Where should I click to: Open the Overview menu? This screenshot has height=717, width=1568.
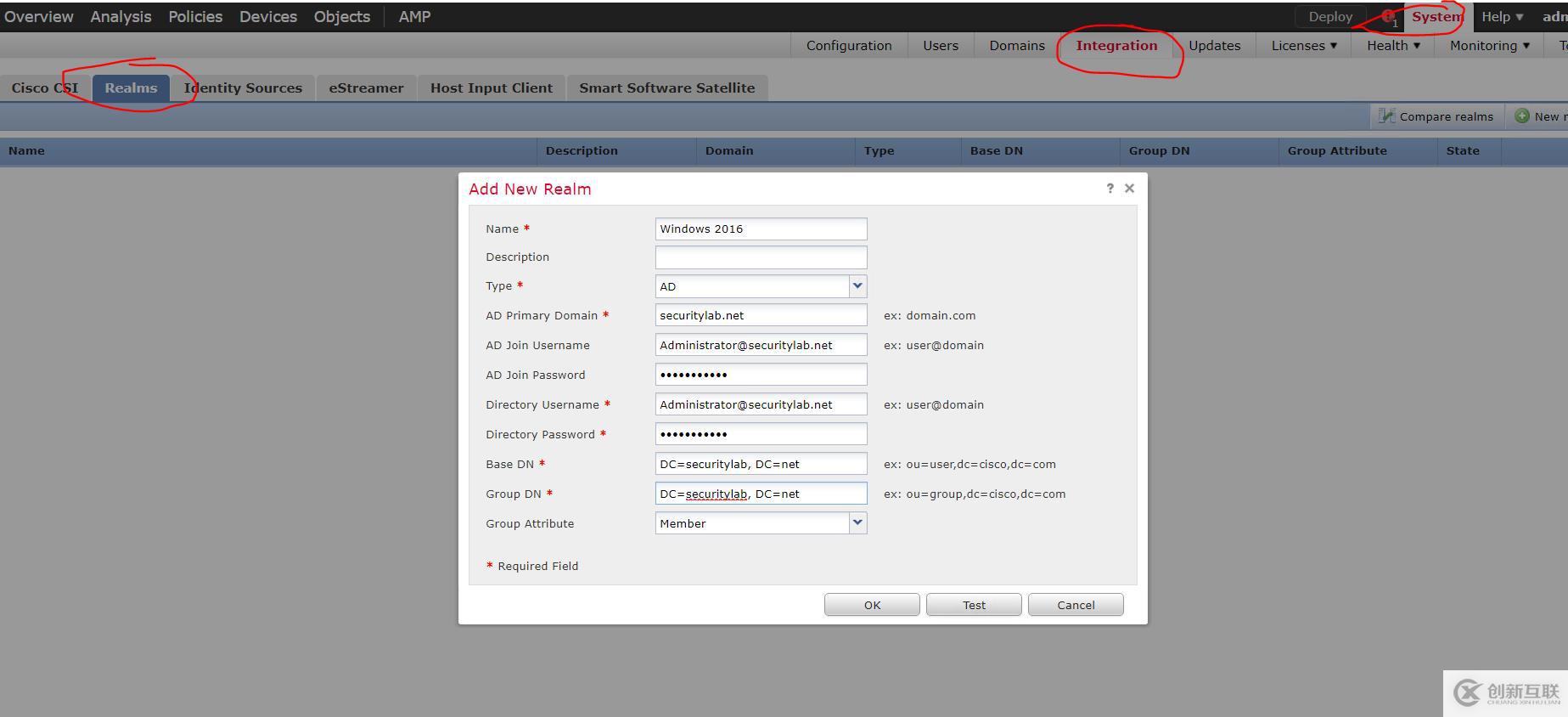[x=39, y=17]
